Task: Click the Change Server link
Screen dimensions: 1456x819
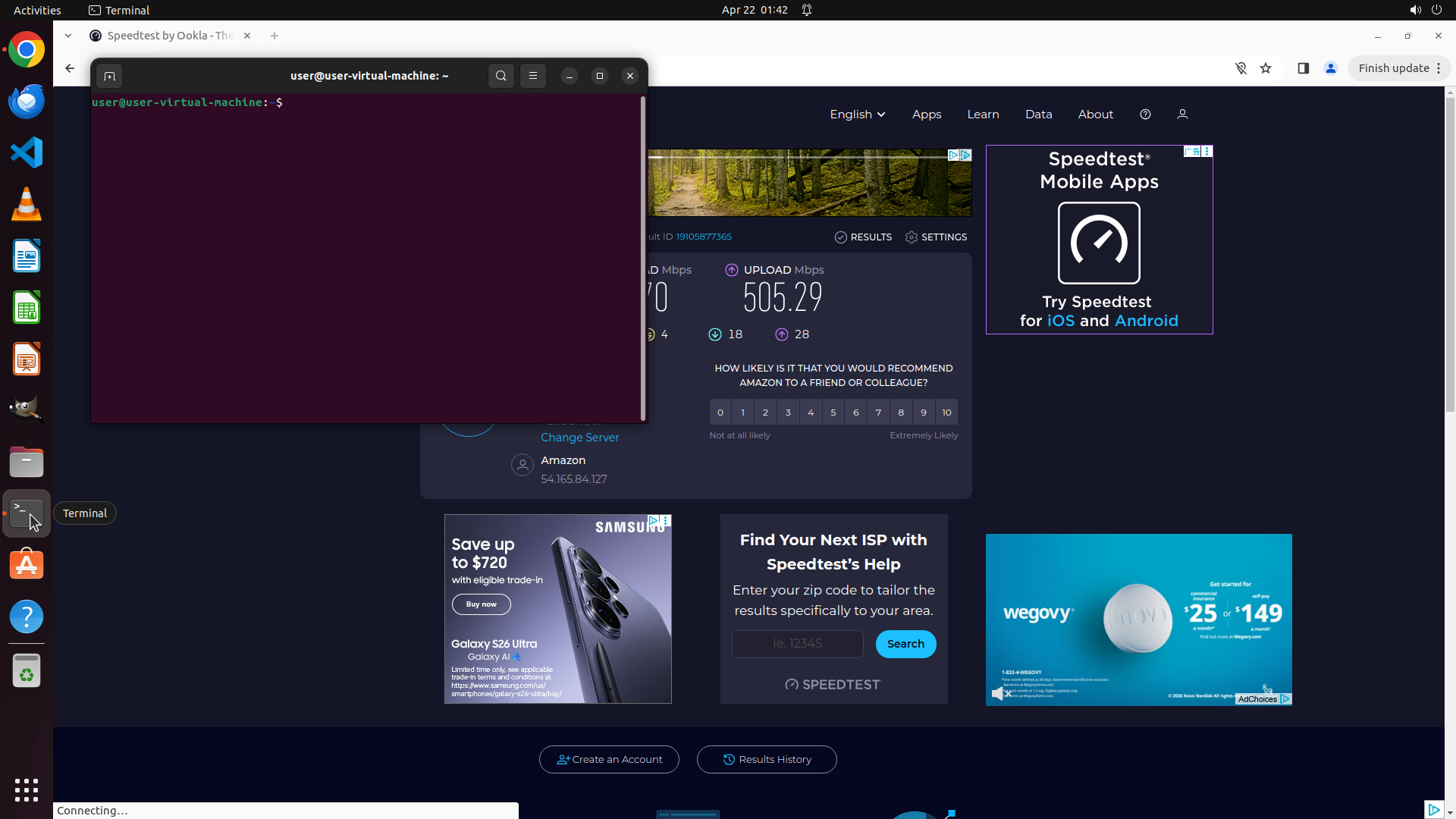Action: coord(579,438)
